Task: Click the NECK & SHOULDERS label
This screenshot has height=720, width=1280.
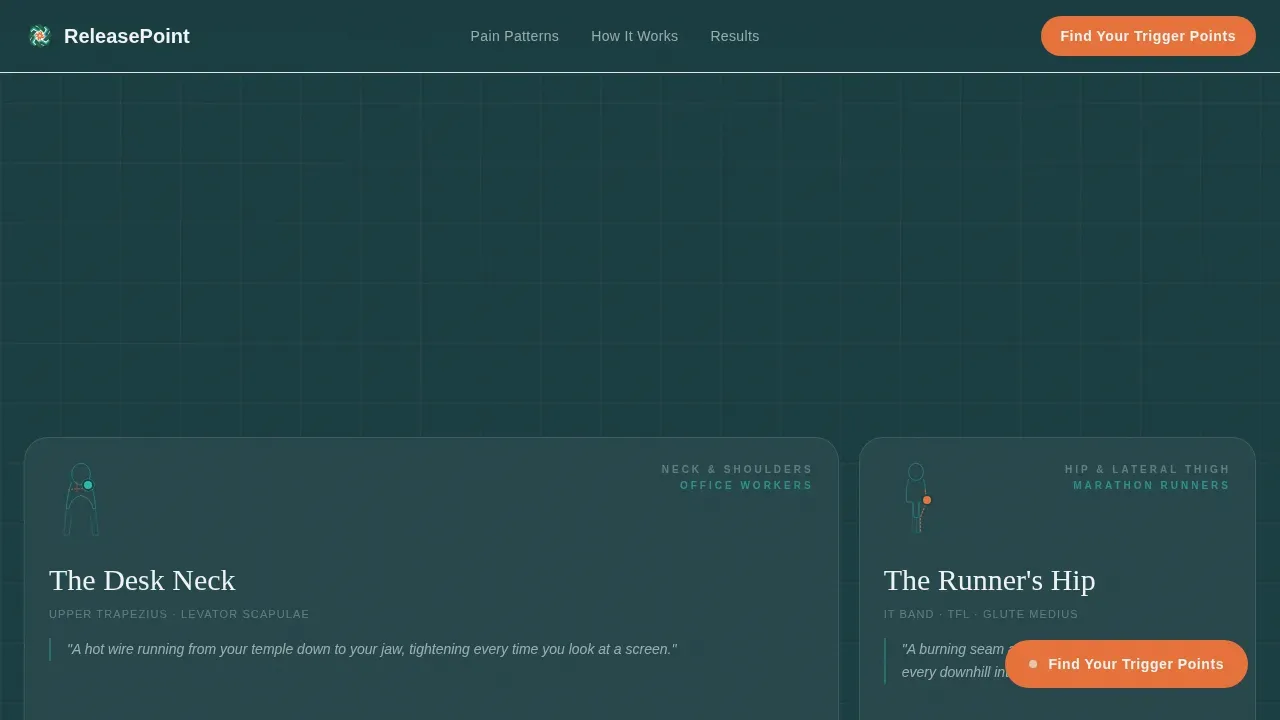Action: pyautogui.click(x=737, y=469)
